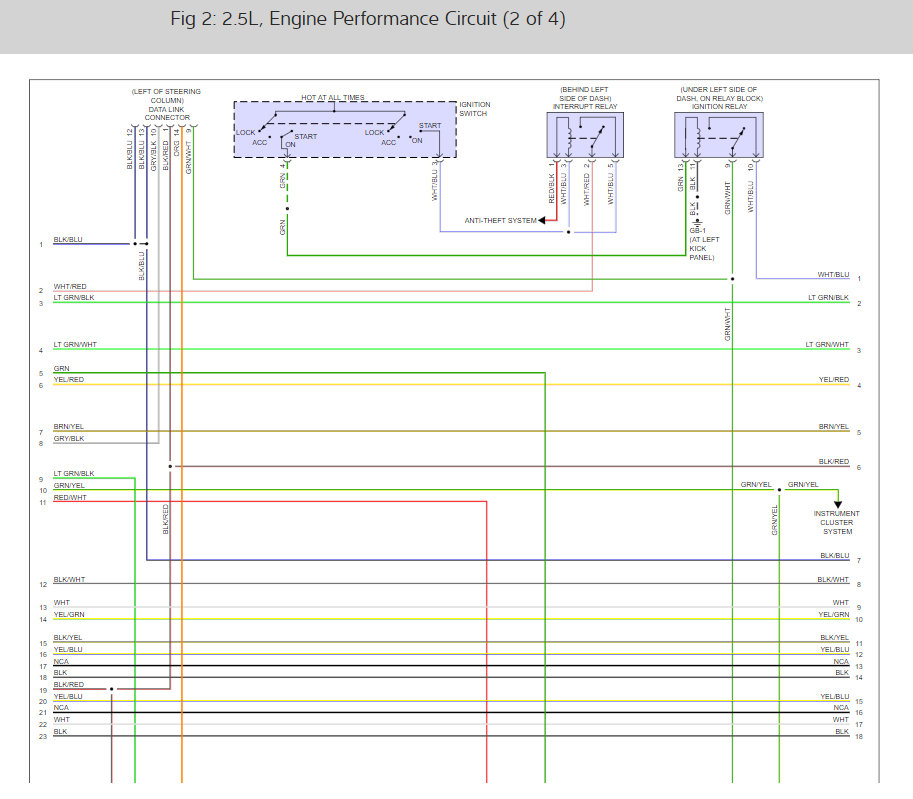
Task: Select the BLK/YEL label at left pin 15
Action: [68, 638]
